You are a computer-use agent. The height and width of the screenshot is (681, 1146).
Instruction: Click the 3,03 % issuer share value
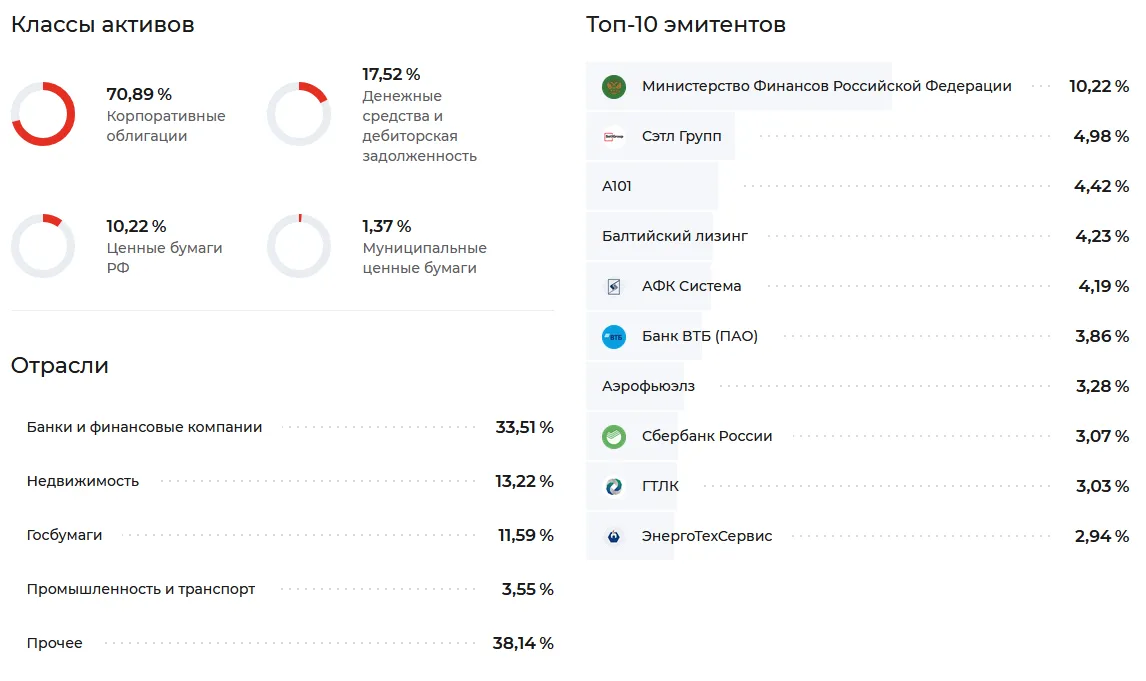[x=1102, y=486]
